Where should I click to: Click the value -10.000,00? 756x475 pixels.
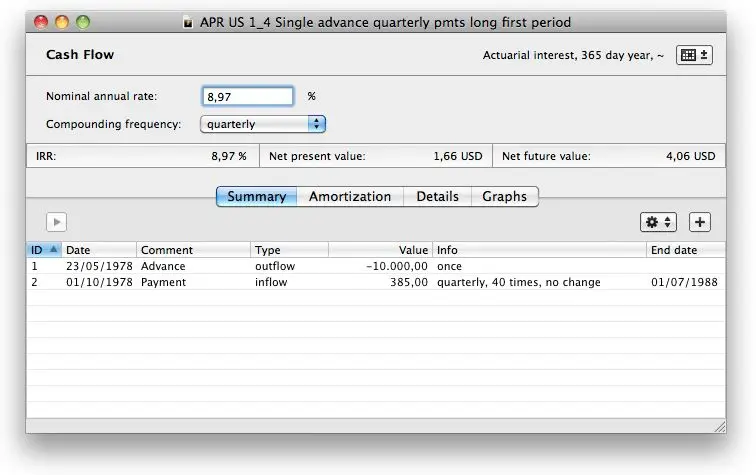397,266
